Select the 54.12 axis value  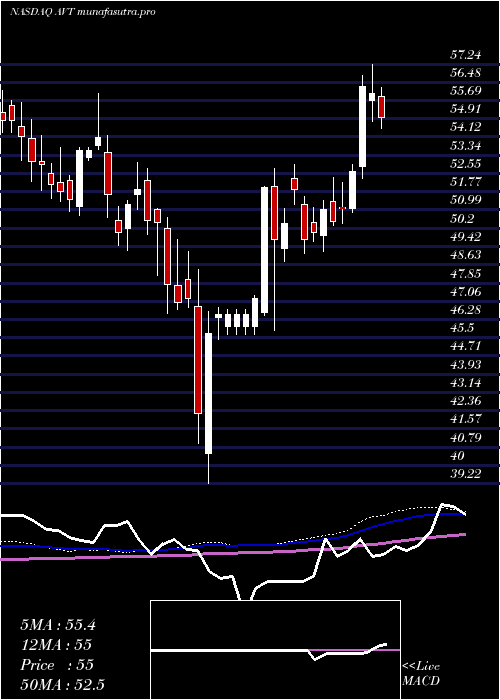(x=465, y=128)
